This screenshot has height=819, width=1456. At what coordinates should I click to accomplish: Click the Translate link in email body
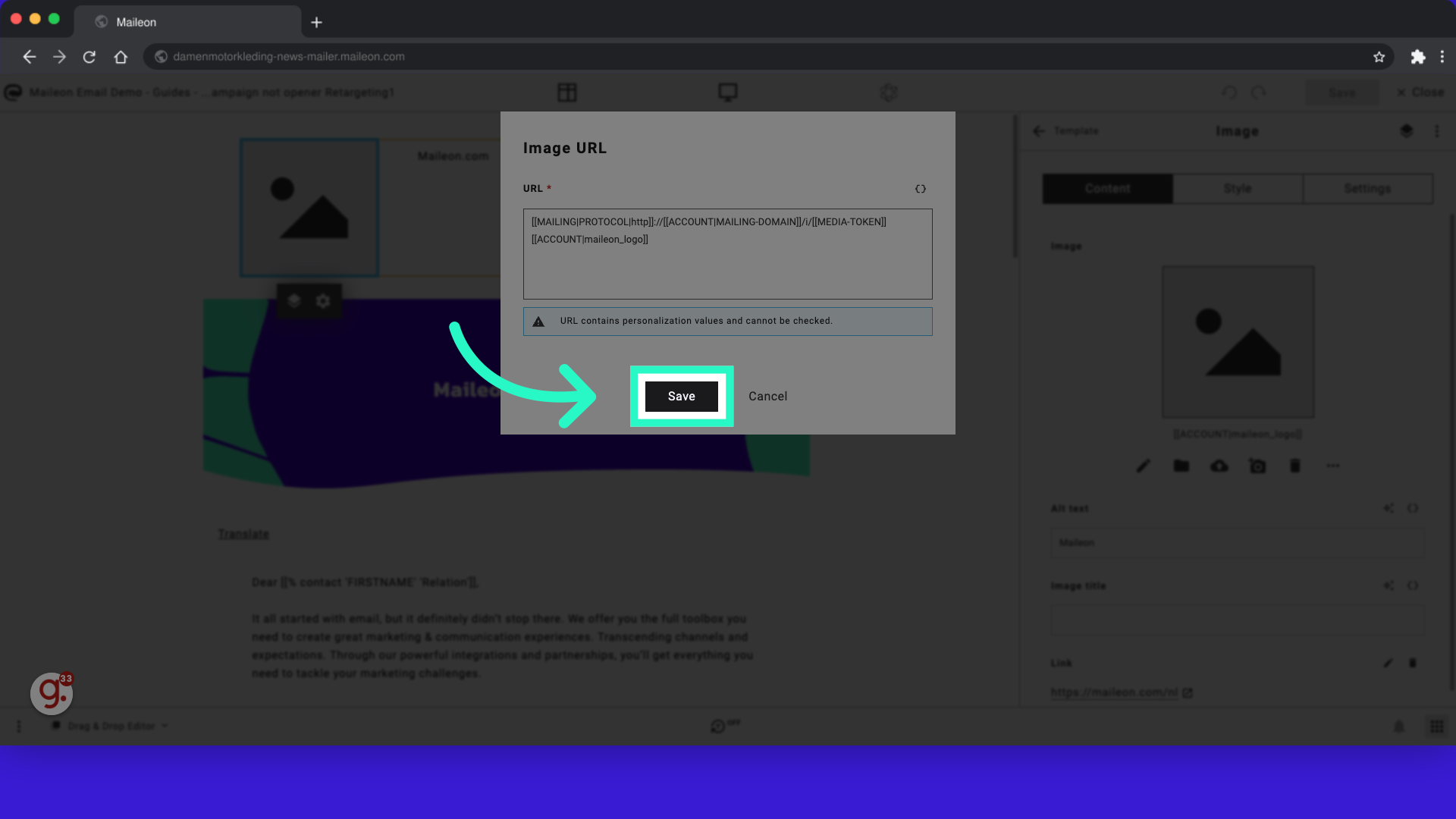243,534
